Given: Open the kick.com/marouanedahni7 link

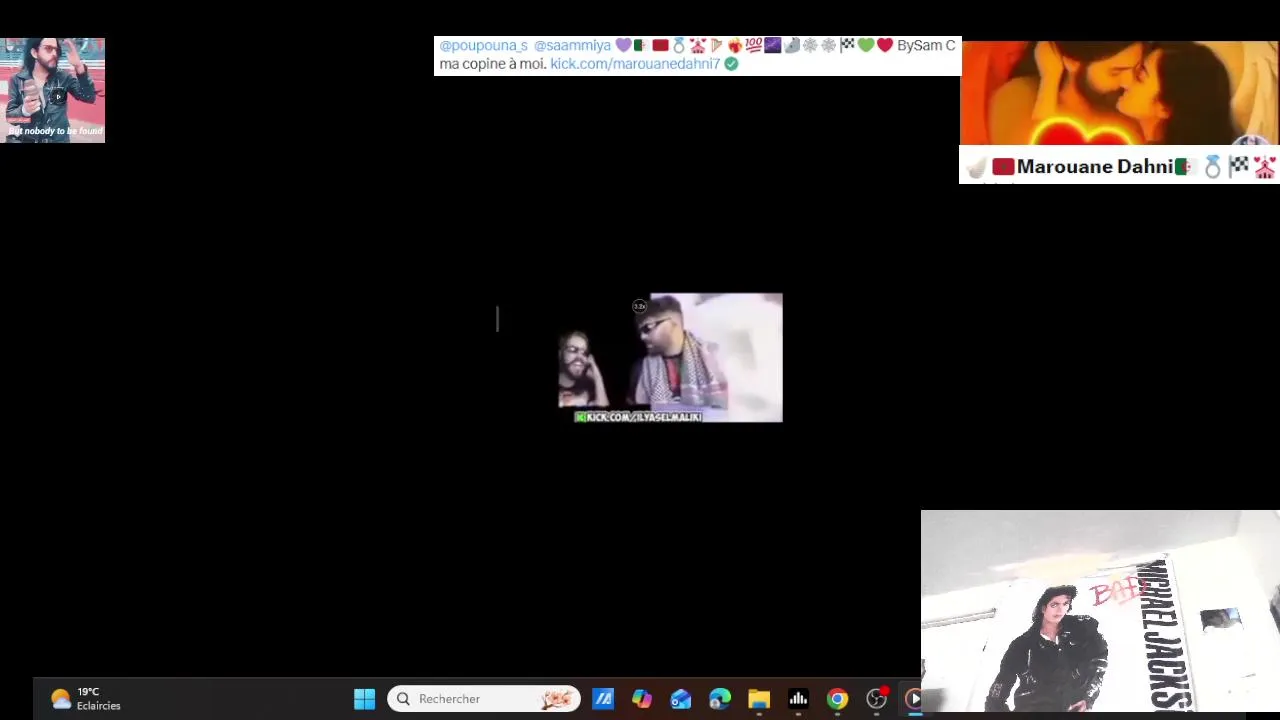Looking at the screenshot, I should pyautogui.click(x=635, y=64).
